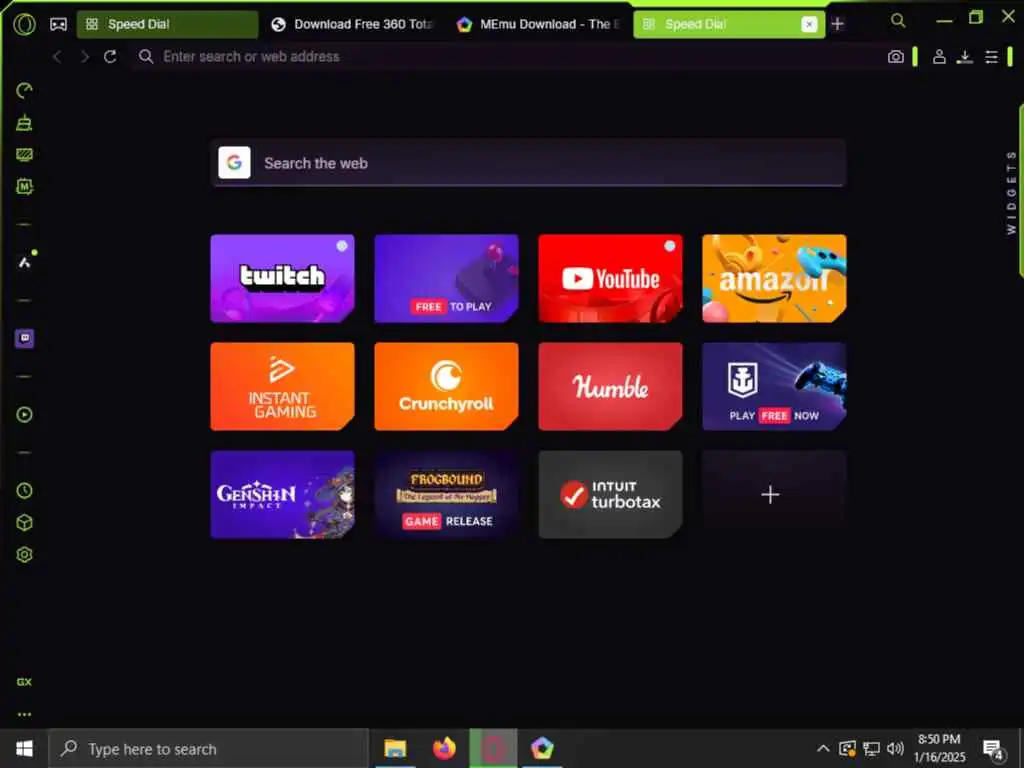
Task: Click the taskbar Type here to search box
Action: 209,748
